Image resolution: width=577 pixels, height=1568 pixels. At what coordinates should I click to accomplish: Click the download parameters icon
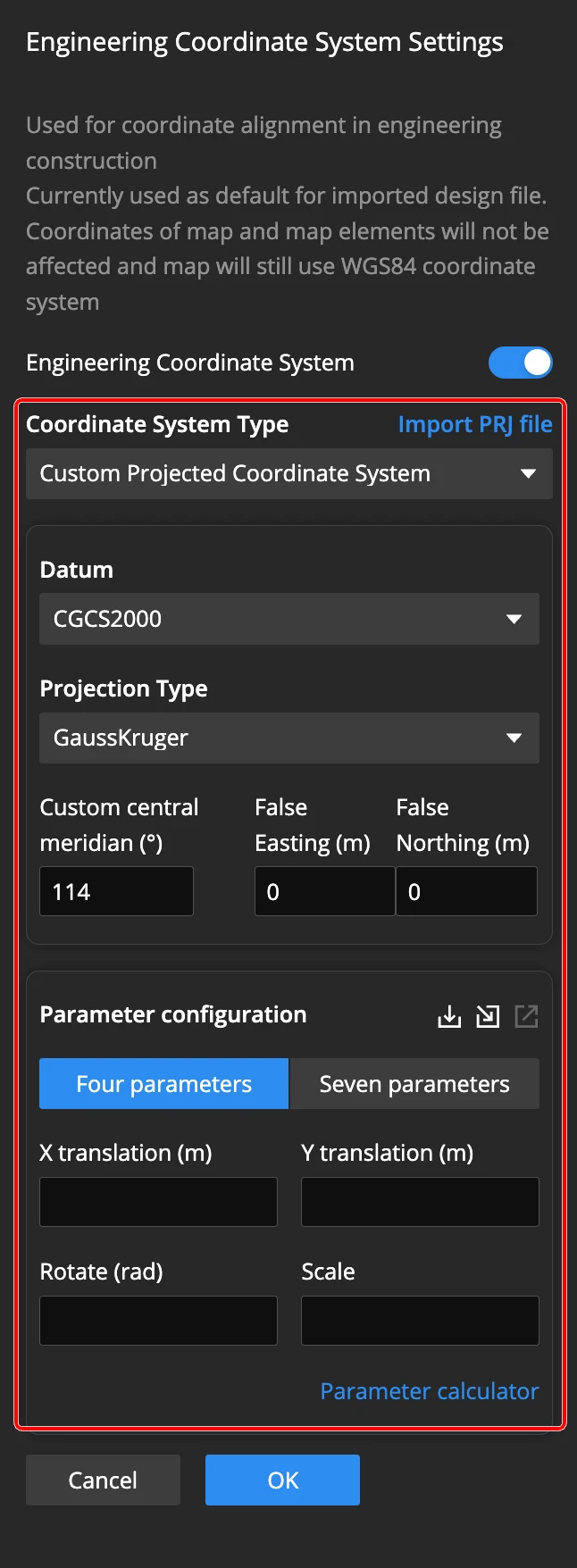(x=449, y=1016)
